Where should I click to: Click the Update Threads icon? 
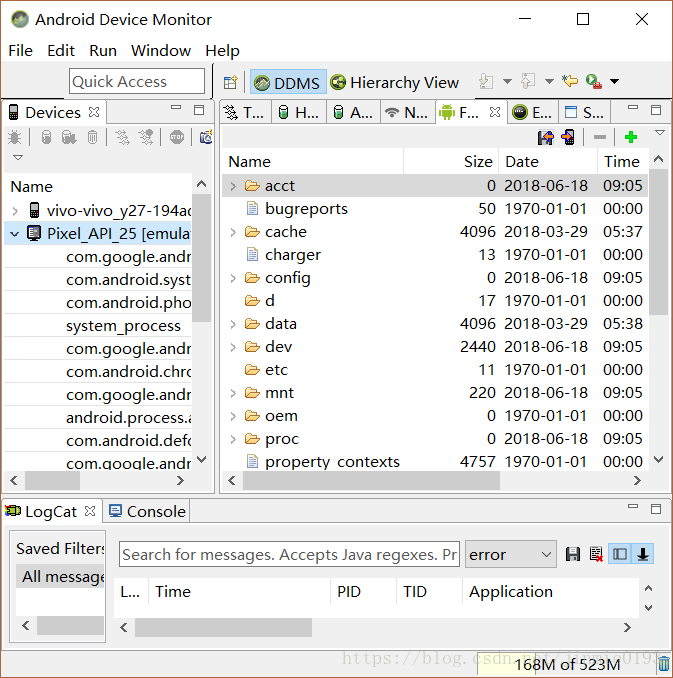(122, 138)
